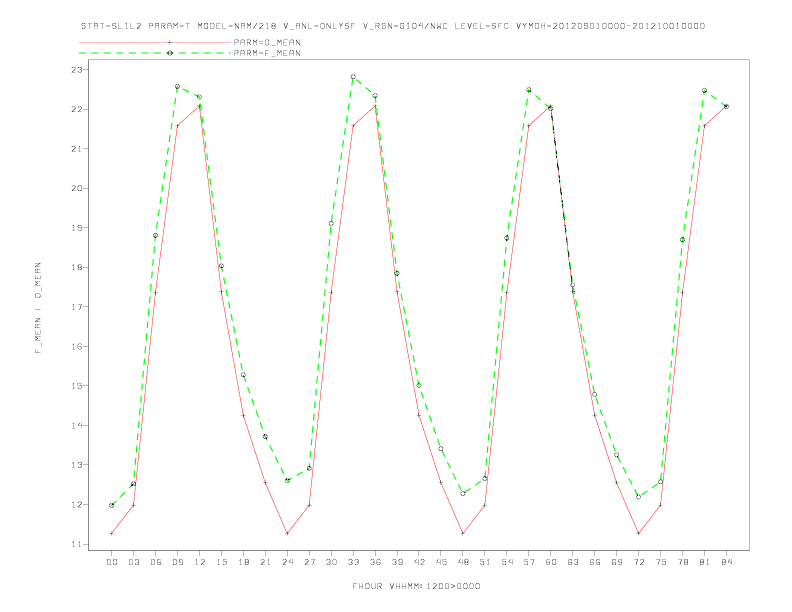
Task: Click x-axis tick label 03
Action: pos(133,562)
